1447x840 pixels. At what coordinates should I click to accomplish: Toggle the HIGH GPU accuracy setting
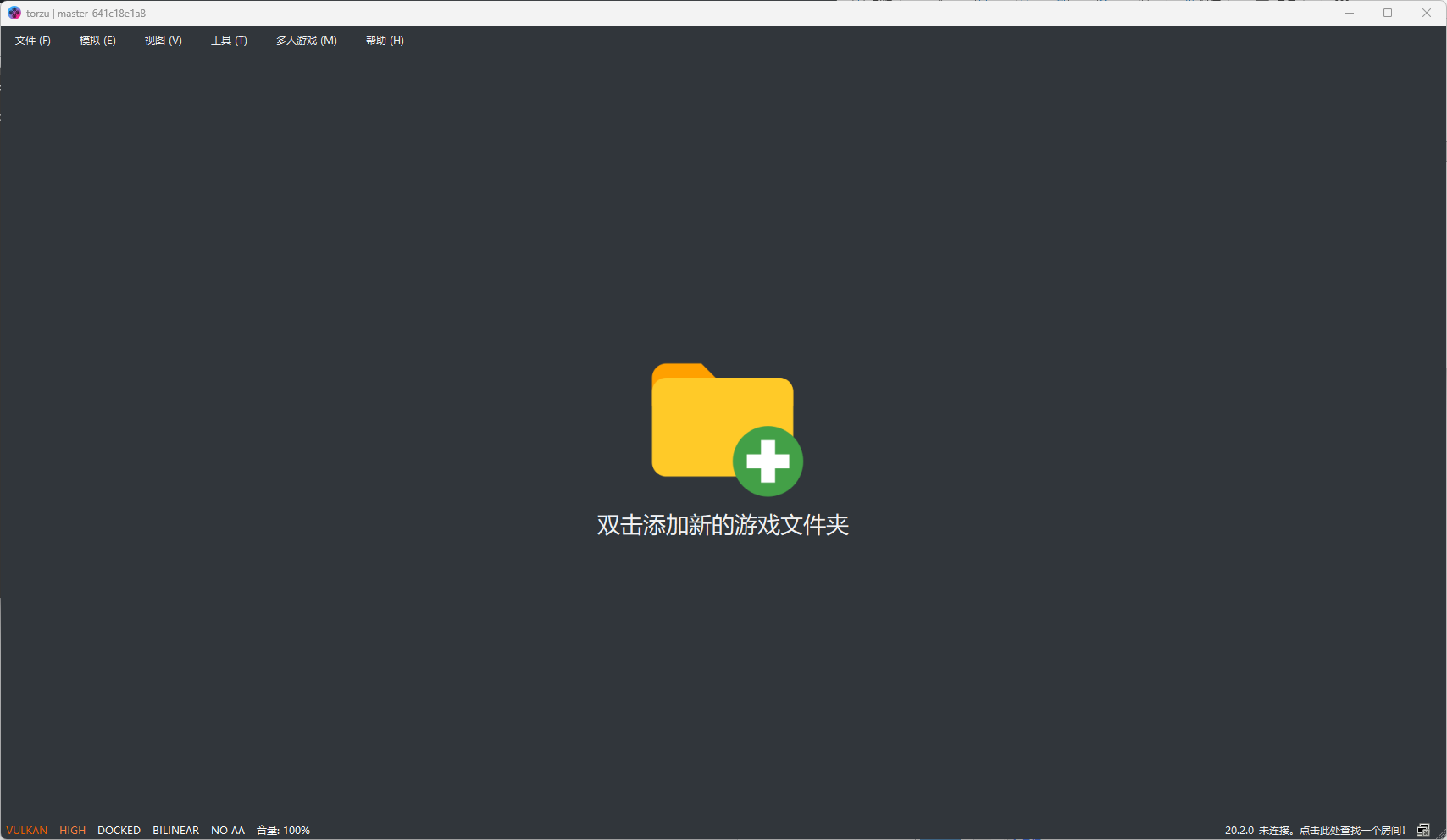(x=73, y=830)
